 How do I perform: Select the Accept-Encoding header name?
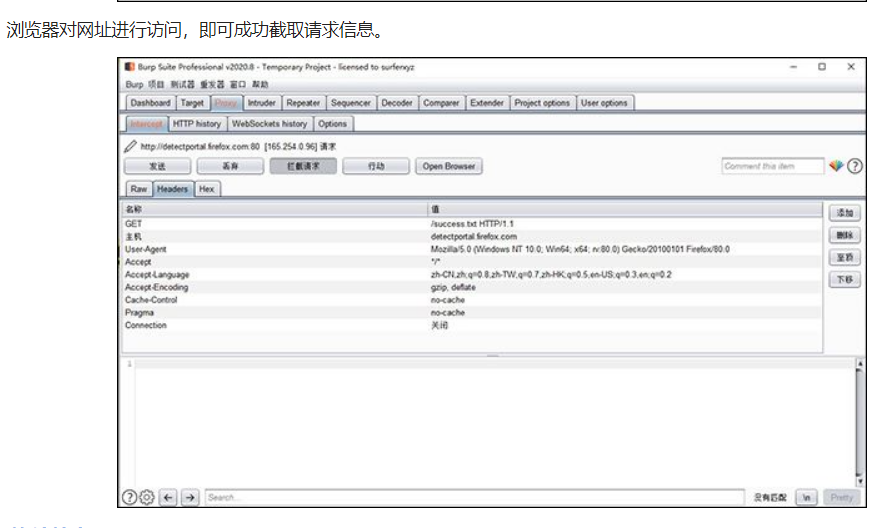[157, 287]
